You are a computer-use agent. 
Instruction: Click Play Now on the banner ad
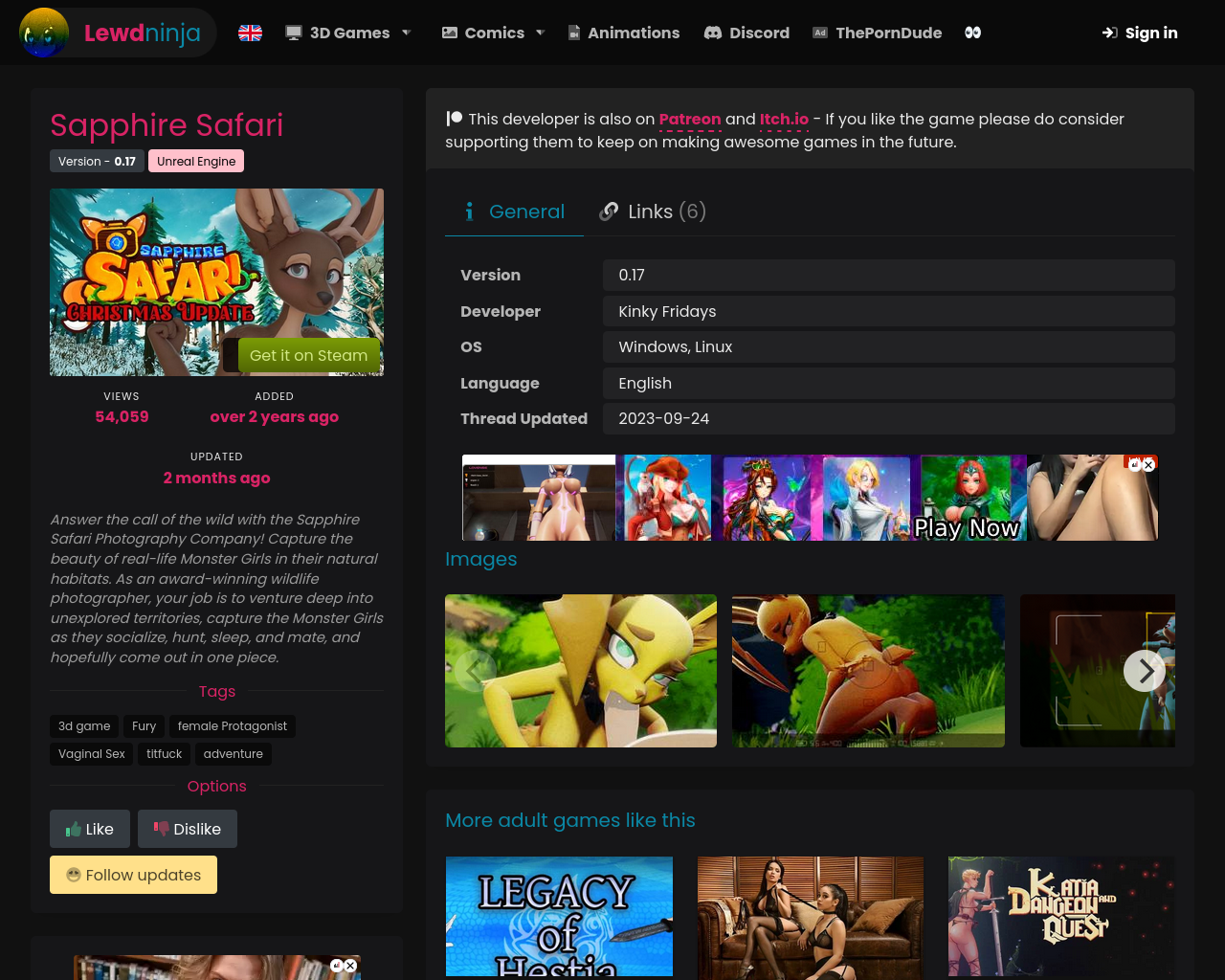point(966,527)
